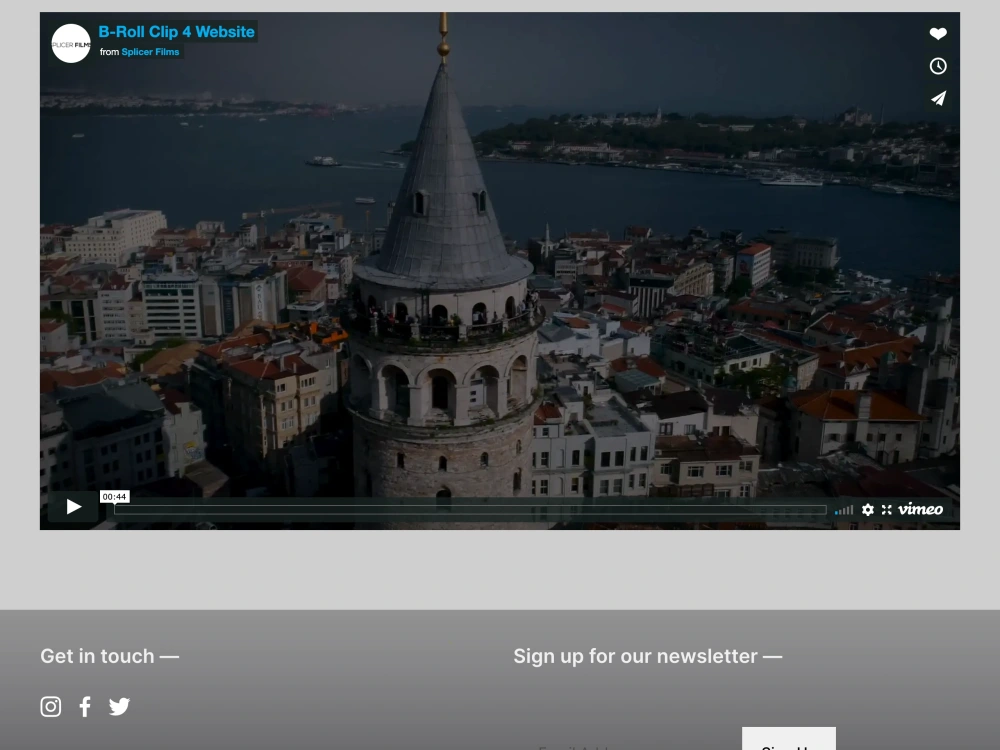This screenshot has width=1000, height=750.
Task: Open the B-Roll Clip 4 Website title link
Action: click(x=177, y=32)
